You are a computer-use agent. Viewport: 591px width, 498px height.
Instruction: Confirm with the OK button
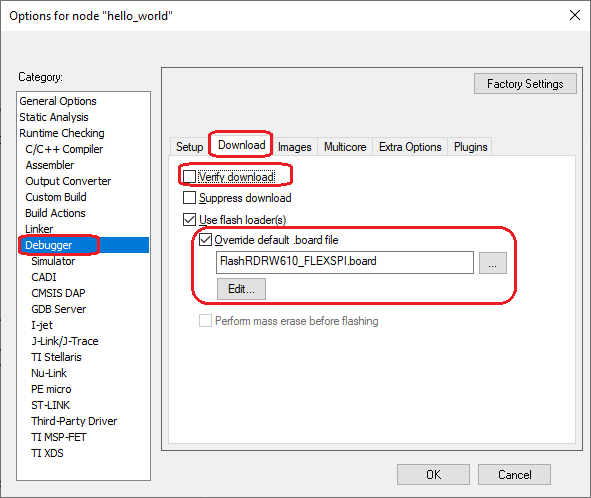(433, 474)
